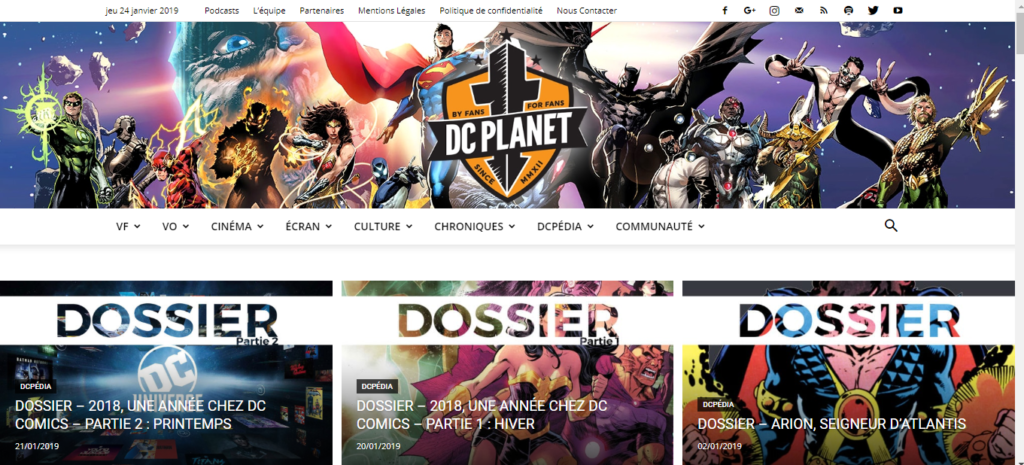
Task: Go to Mentions Légales page
Action: click(x=392, y=10)
